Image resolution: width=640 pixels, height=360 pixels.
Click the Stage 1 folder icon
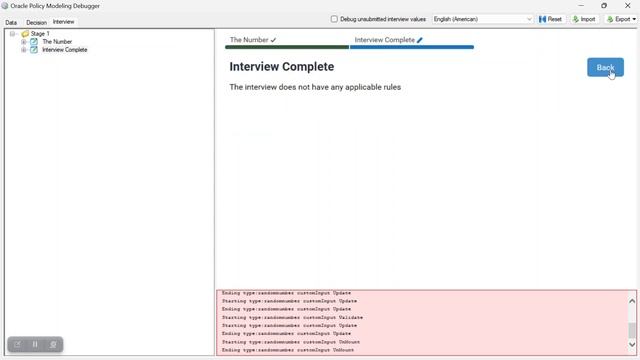coord(25,33)
